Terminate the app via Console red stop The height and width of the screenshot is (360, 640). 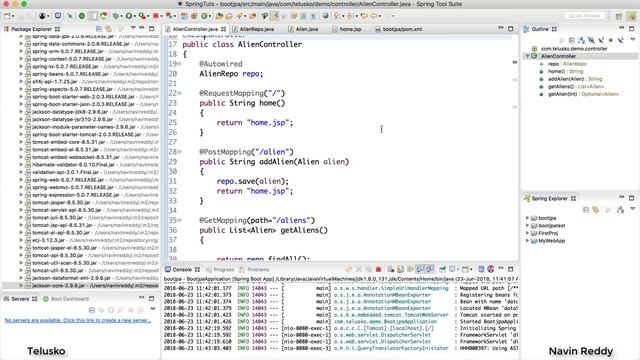tap(378, 269)
